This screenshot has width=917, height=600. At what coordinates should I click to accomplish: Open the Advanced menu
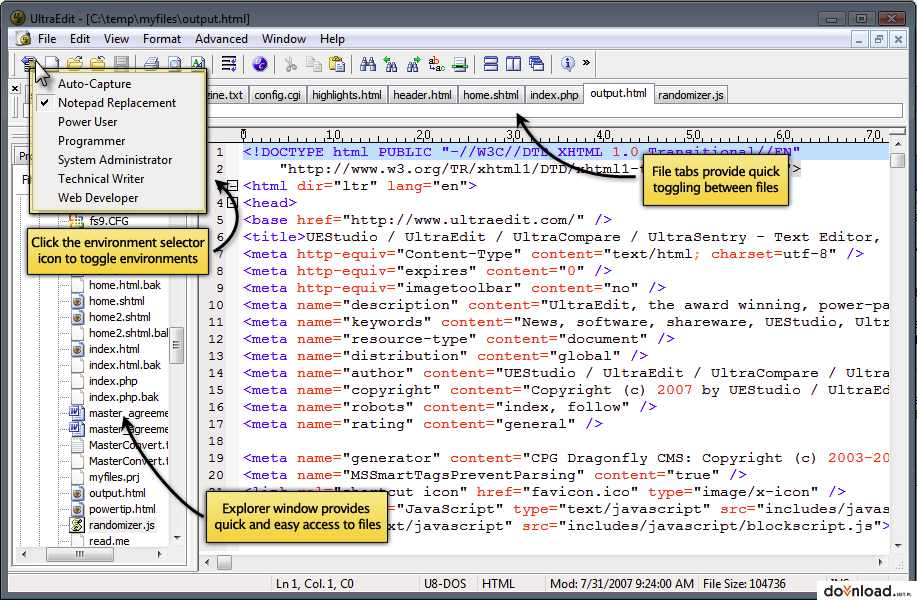click(221, 39)
